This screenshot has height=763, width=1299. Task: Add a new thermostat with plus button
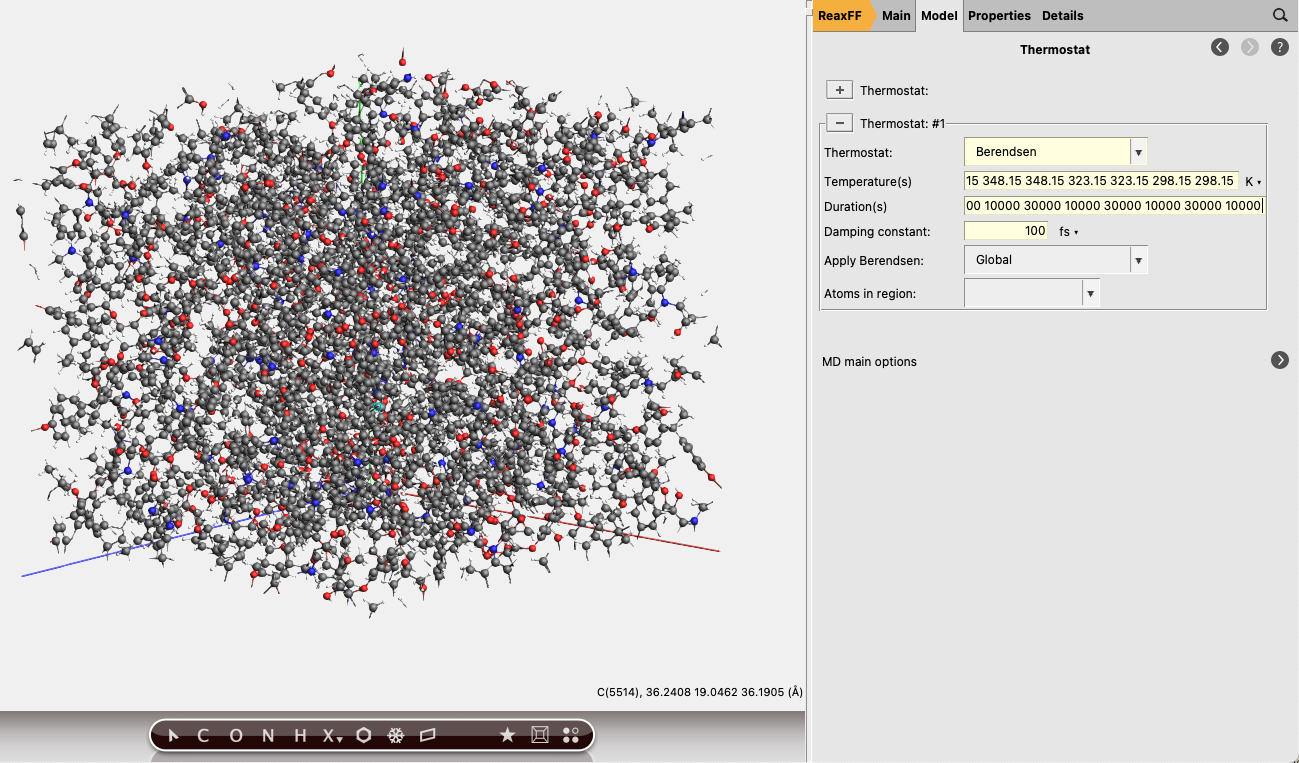pos(839,89)
